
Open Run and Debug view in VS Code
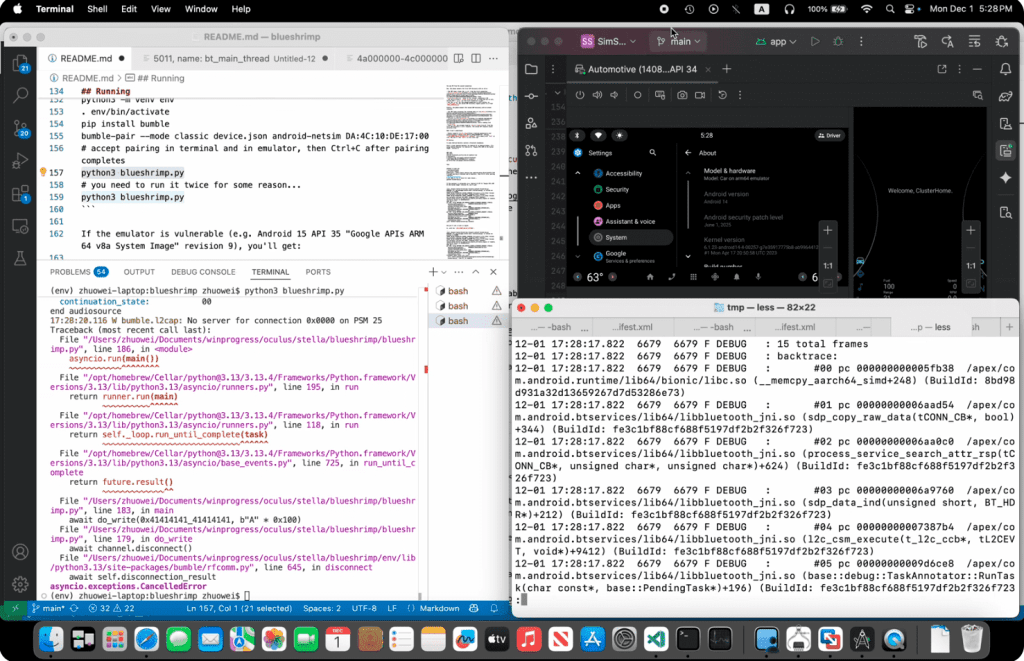21,161
